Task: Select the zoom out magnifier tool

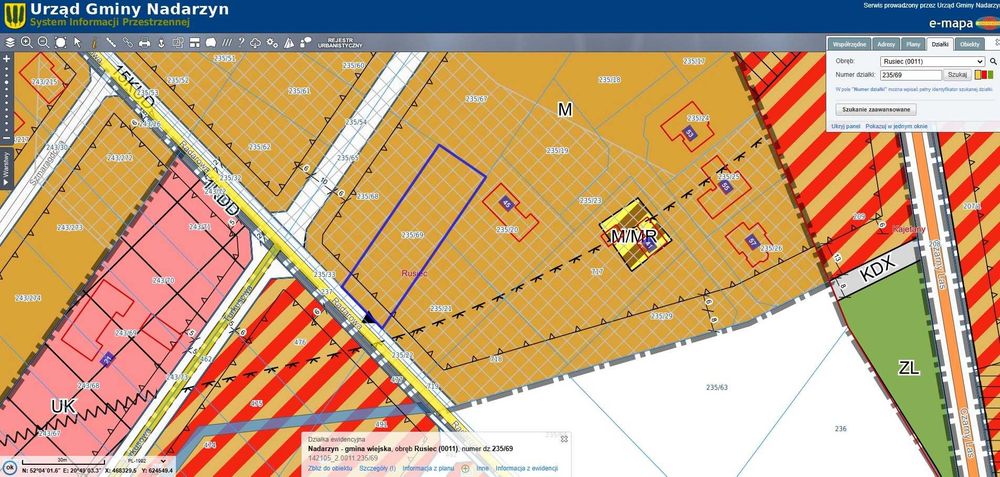Action: (43, 43)
